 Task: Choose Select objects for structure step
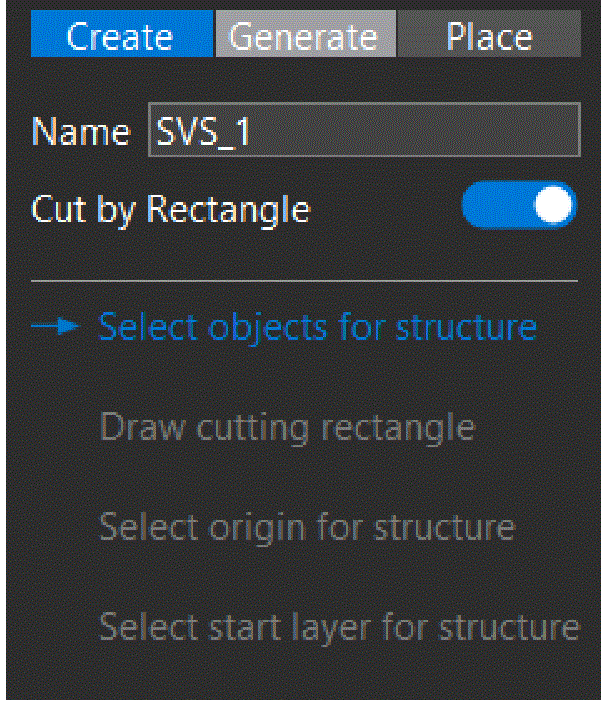(x=318, y=328)
